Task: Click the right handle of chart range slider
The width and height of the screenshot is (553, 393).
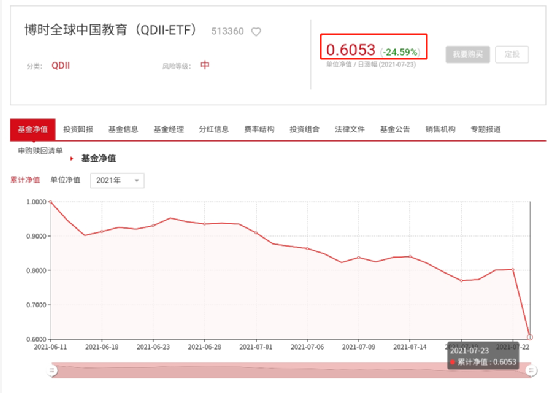Action: (531, 370)
